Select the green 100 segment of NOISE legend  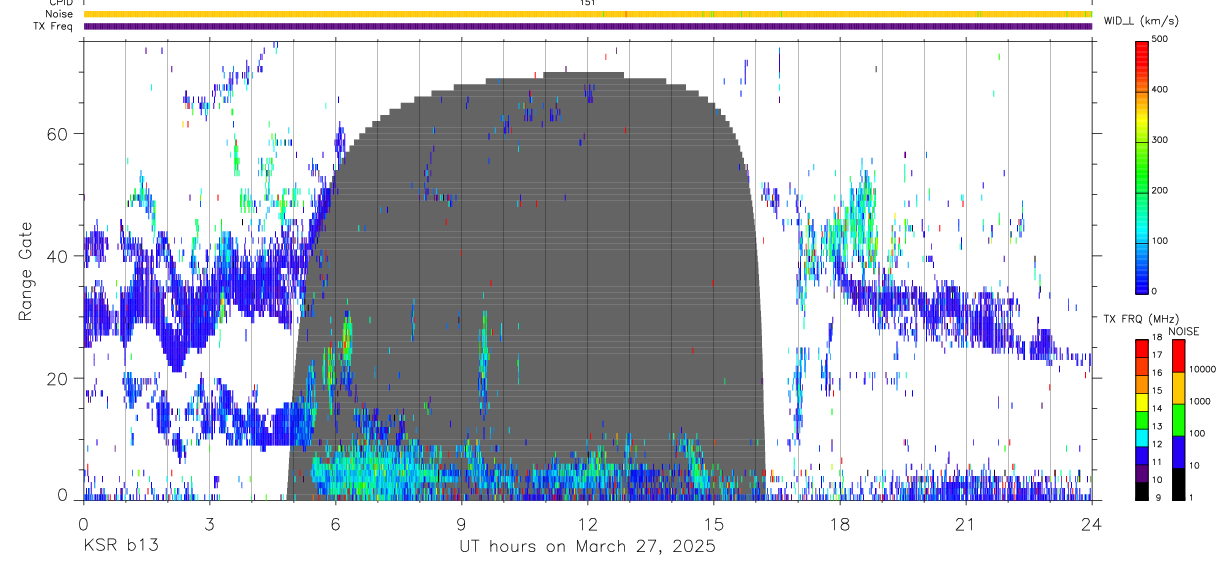coord(1178,420)
